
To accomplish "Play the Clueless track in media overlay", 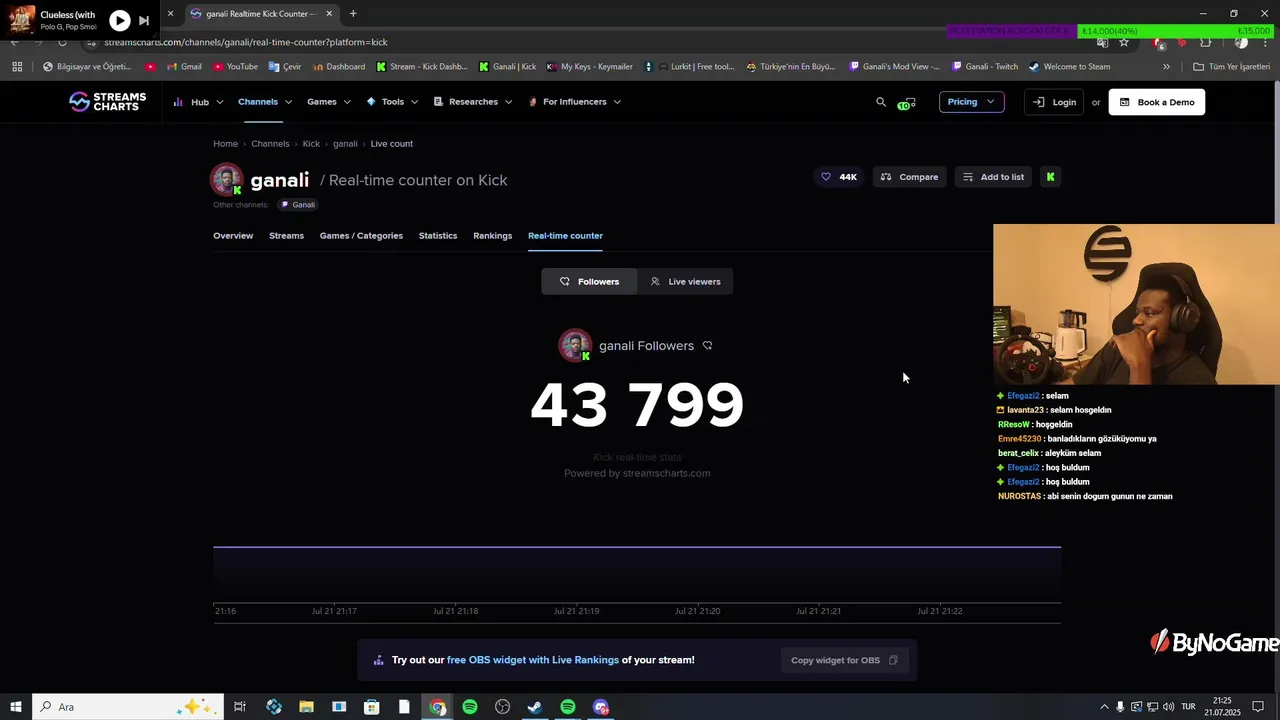I will 119,20.
